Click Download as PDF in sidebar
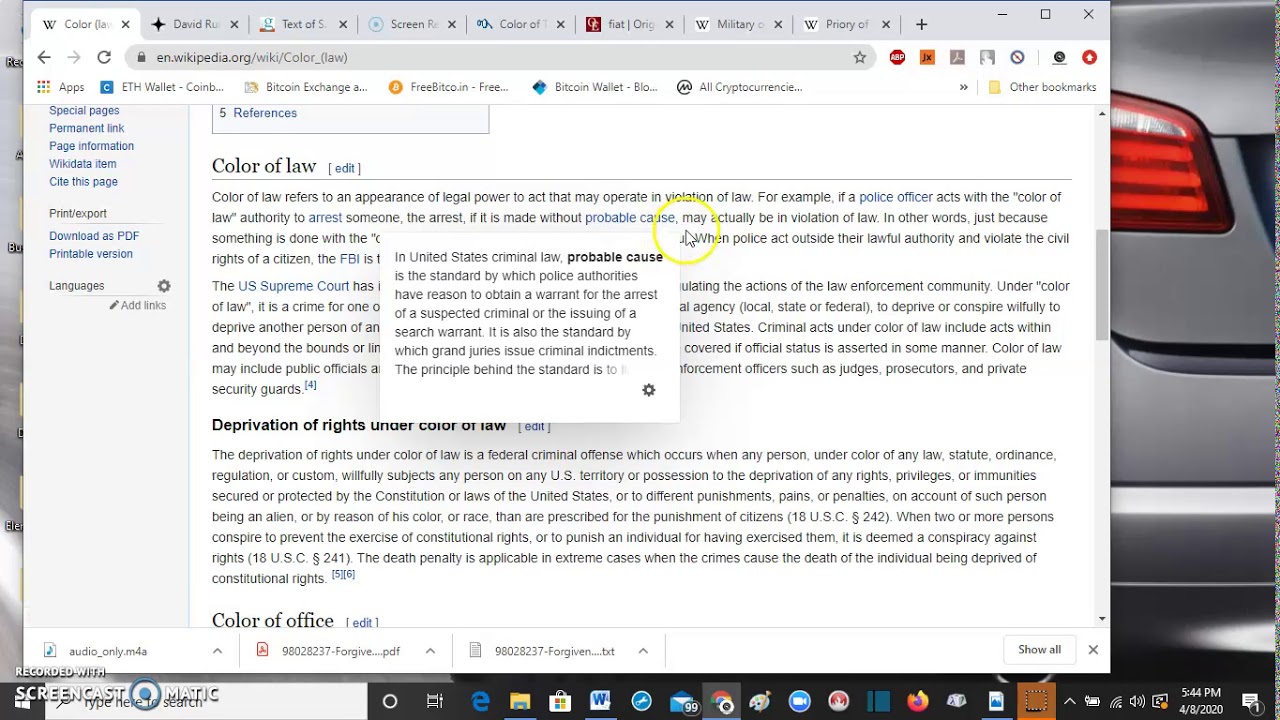Screen dimensions: 1280x720 [94, 236]
